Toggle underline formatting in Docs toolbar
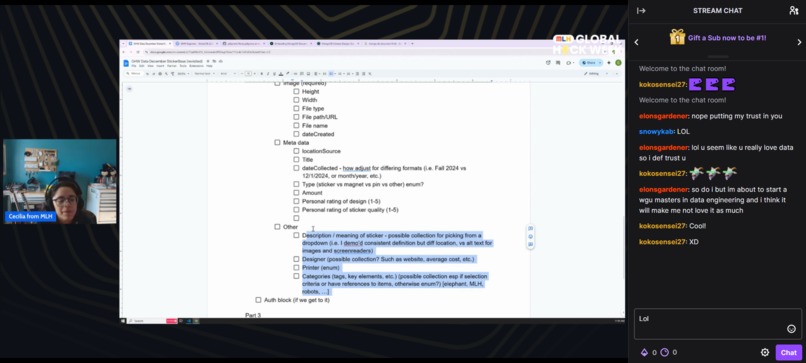The width and height of the screenshot is (806, 363). tap(274, 74)
